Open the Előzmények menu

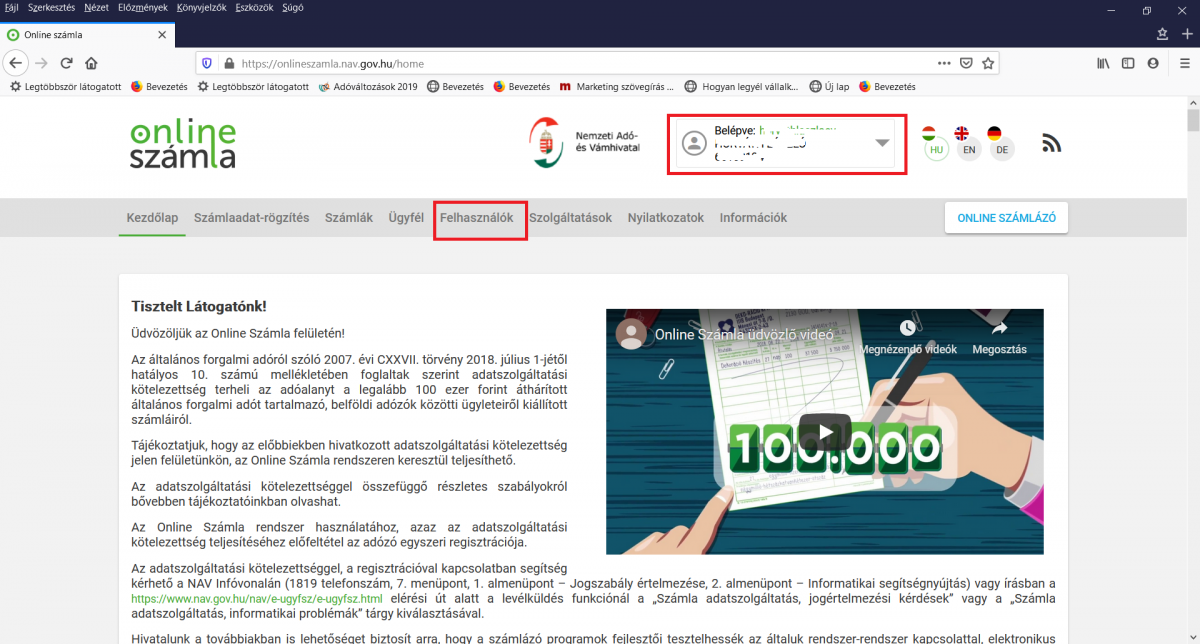click(x=143, y=7)
